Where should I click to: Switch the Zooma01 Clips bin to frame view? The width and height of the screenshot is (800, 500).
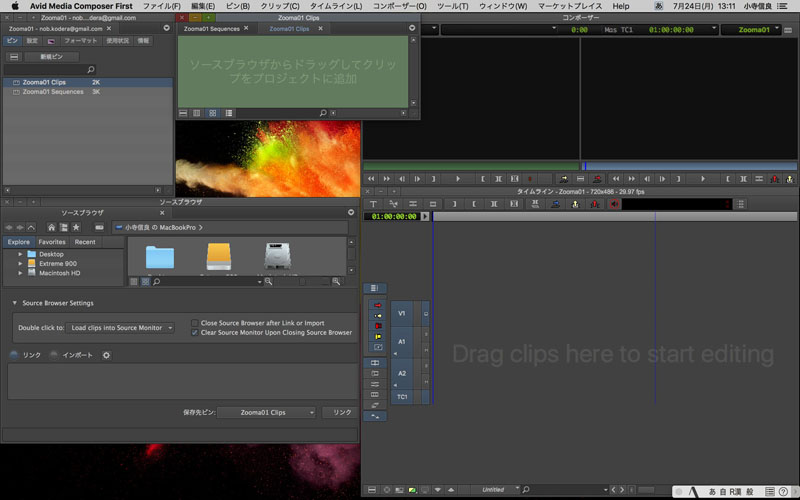[212, 113]
